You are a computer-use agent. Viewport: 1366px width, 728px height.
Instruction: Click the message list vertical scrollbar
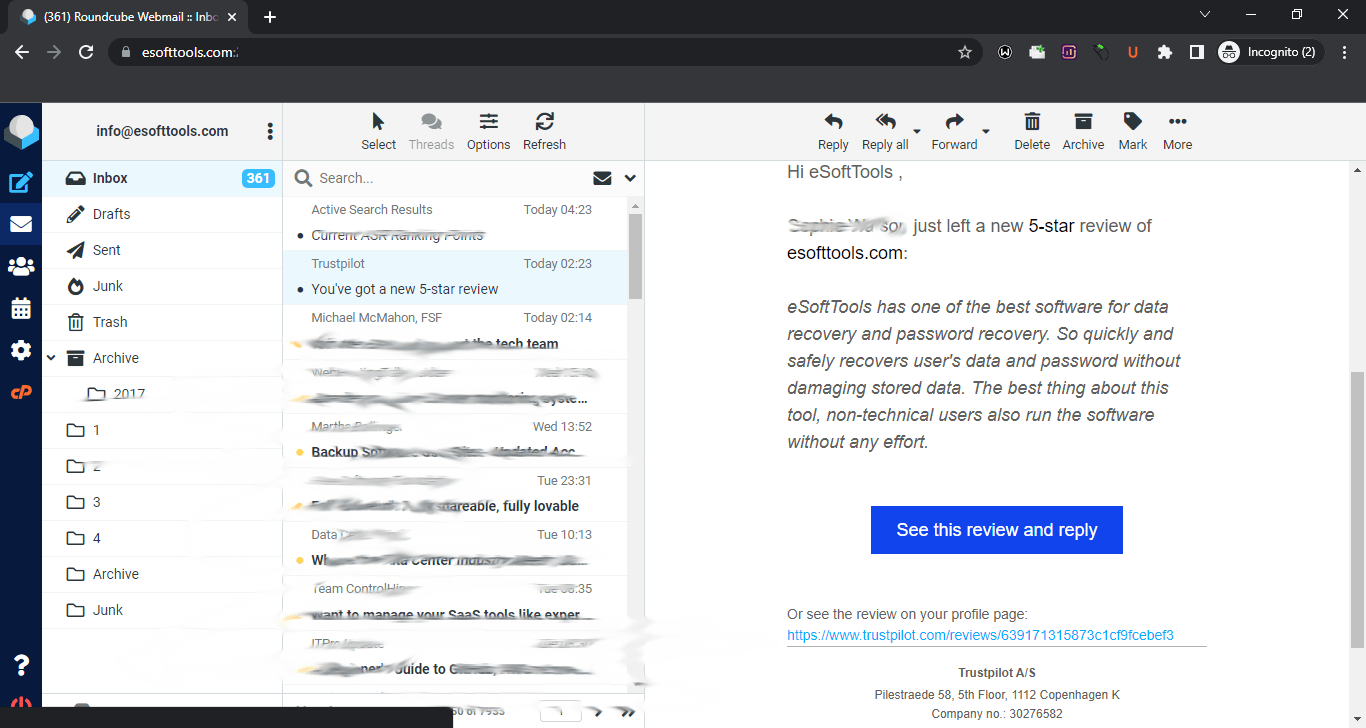[x=635, y=255]
